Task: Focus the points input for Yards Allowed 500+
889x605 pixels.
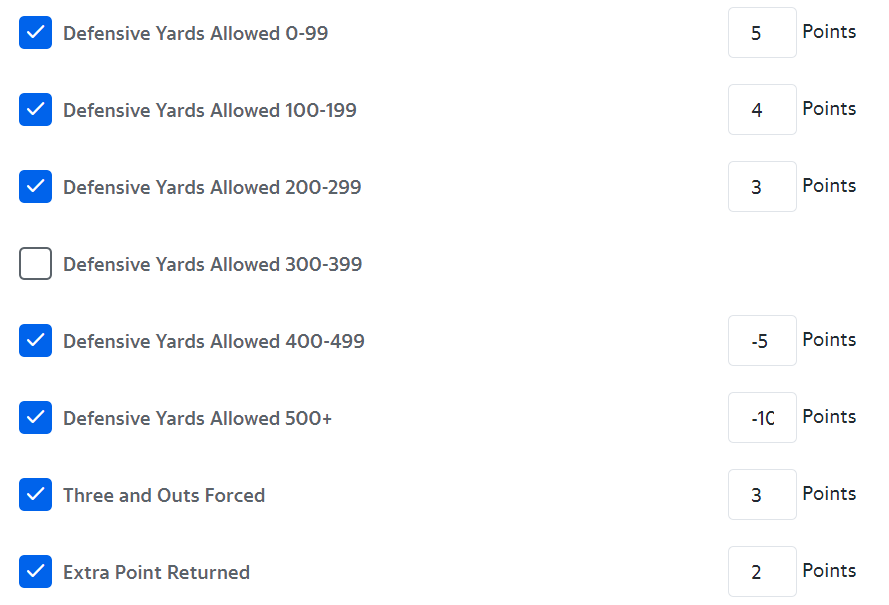Action: pyautogui.click(x=762, y=418)
